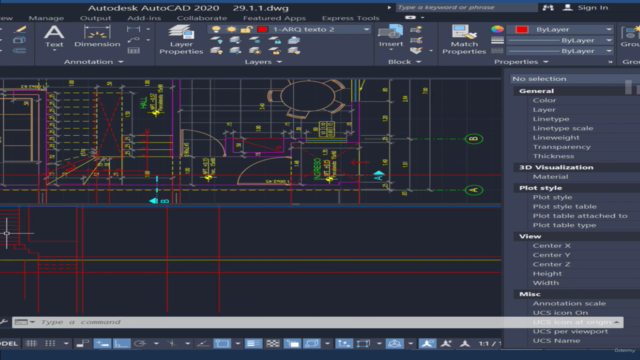This screenshot has height=360, width=640.
Task: Click the object color wheel icon
Action: 497,29
